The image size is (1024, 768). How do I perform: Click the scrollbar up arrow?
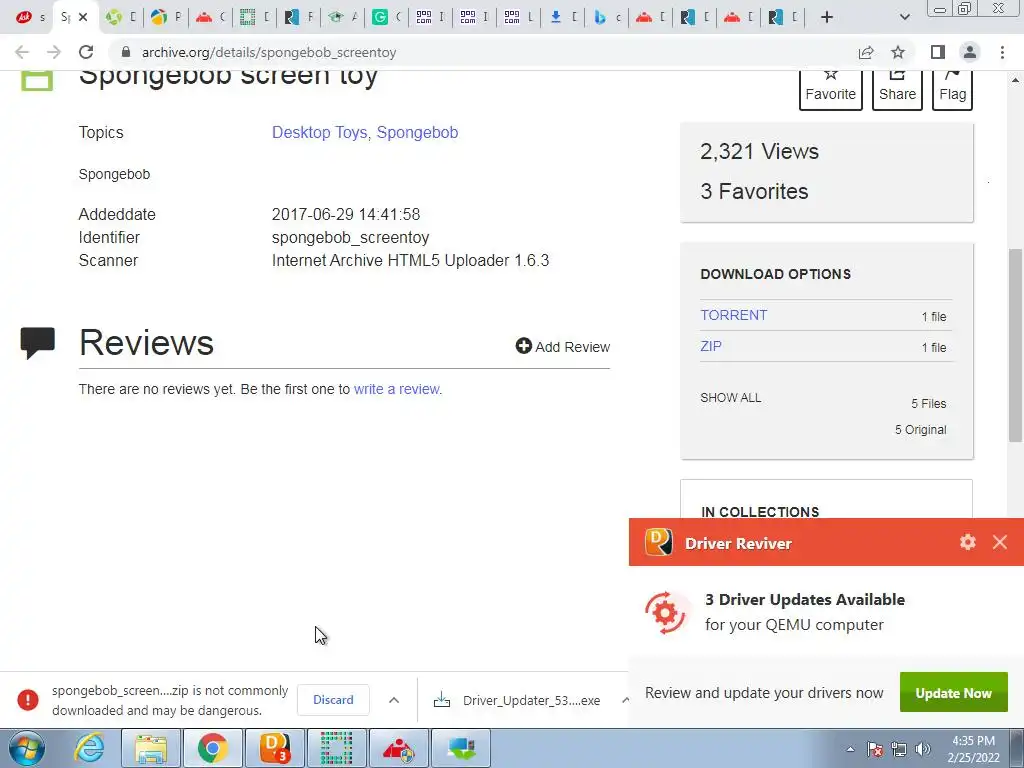click(x=1015, y=80)
